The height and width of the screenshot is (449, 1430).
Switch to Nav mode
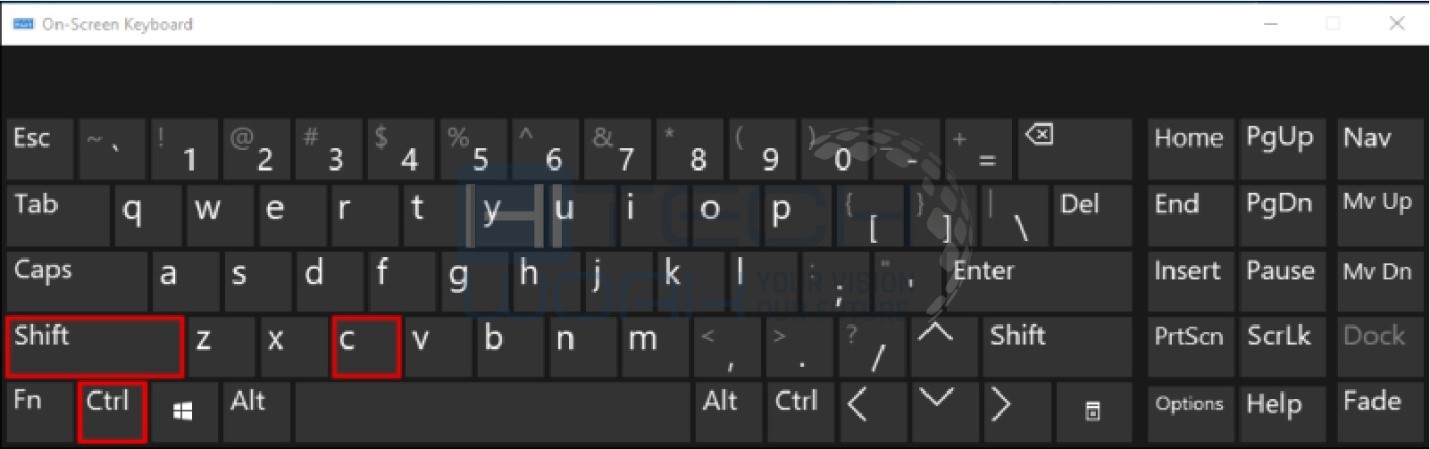click(1377, 149)
